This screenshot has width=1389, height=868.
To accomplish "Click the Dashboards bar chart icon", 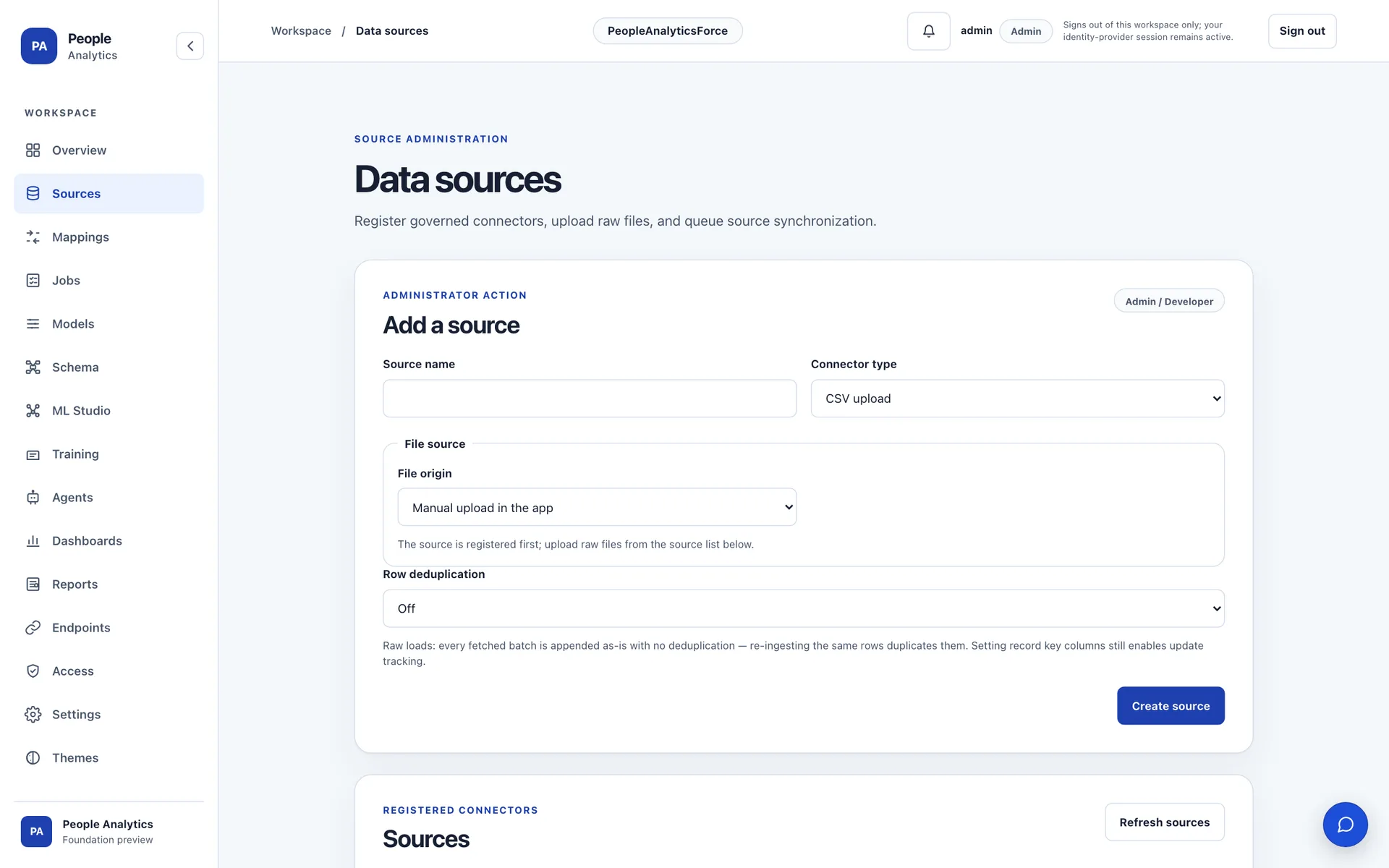I will pos(33,541).
